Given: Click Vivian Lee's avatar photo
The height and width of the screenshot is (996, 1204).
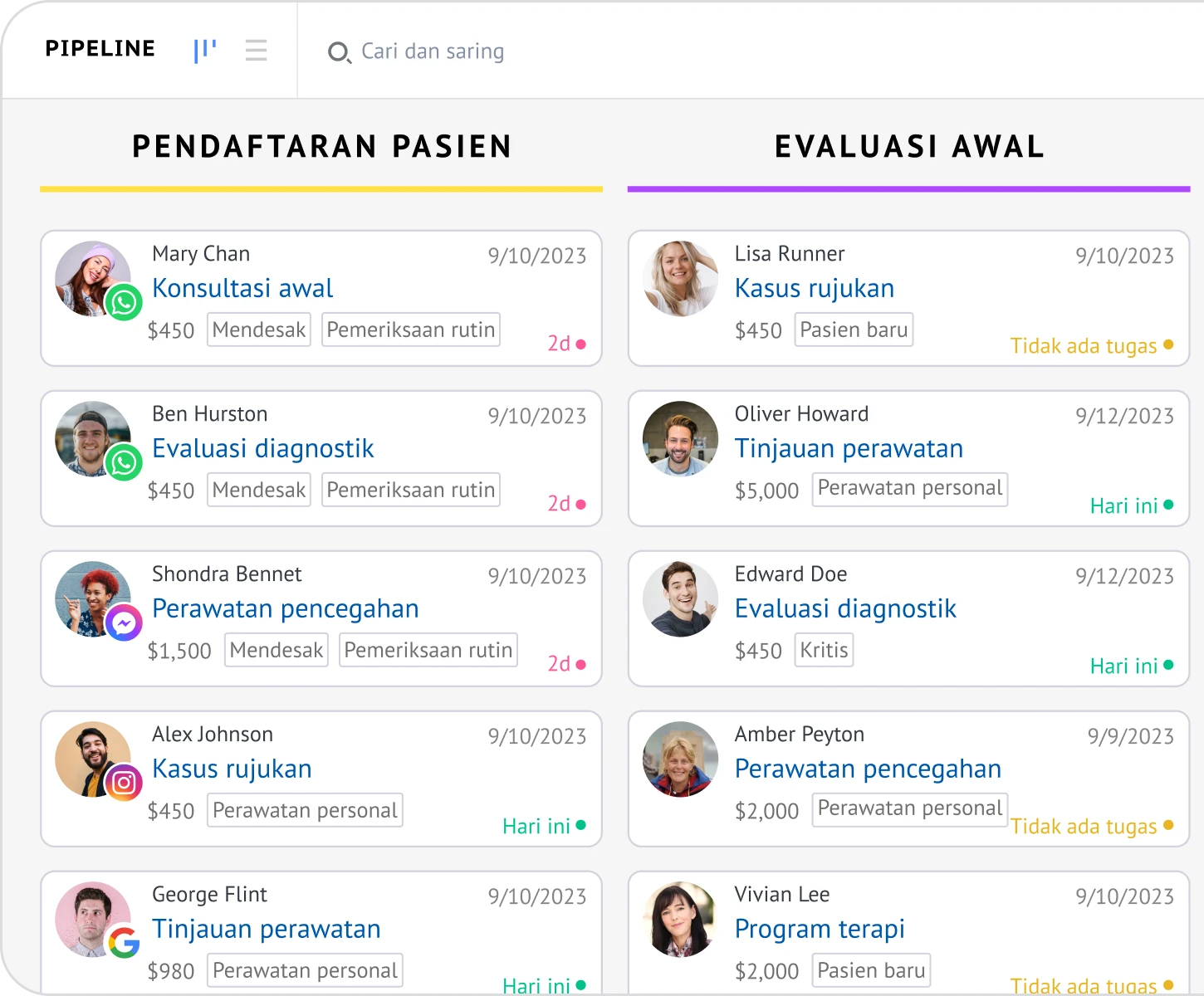Looking at the screenshot, I should pos(680,920).
